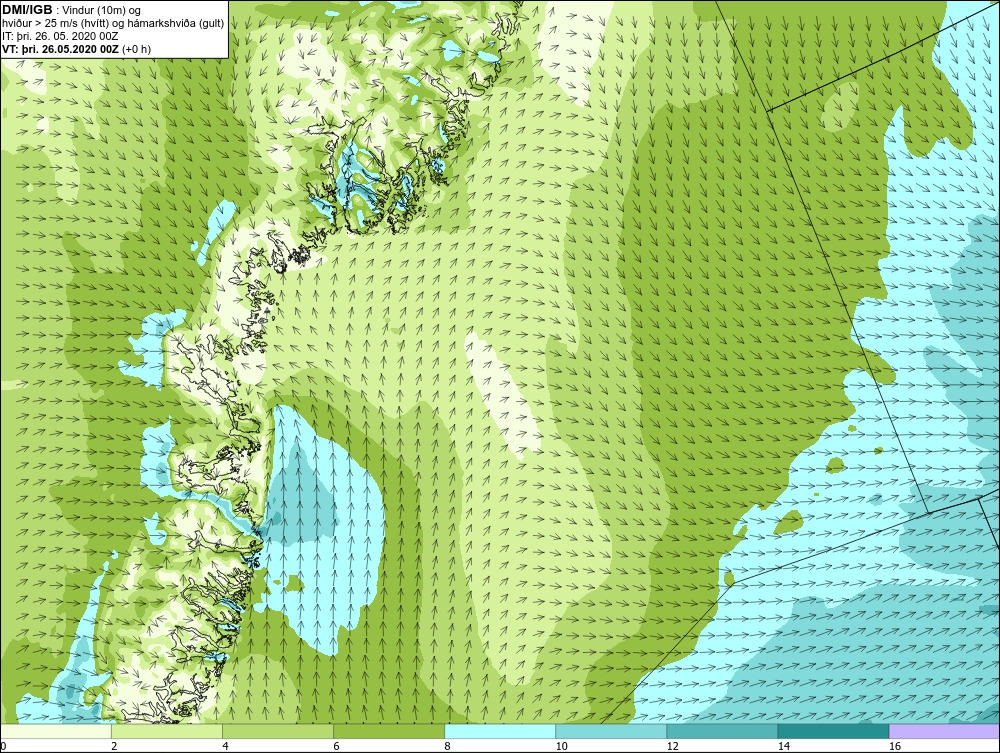Click the "DMI/IGB" title text
The width and height of the screenshot is (1000, 753).
pos(27,10)
